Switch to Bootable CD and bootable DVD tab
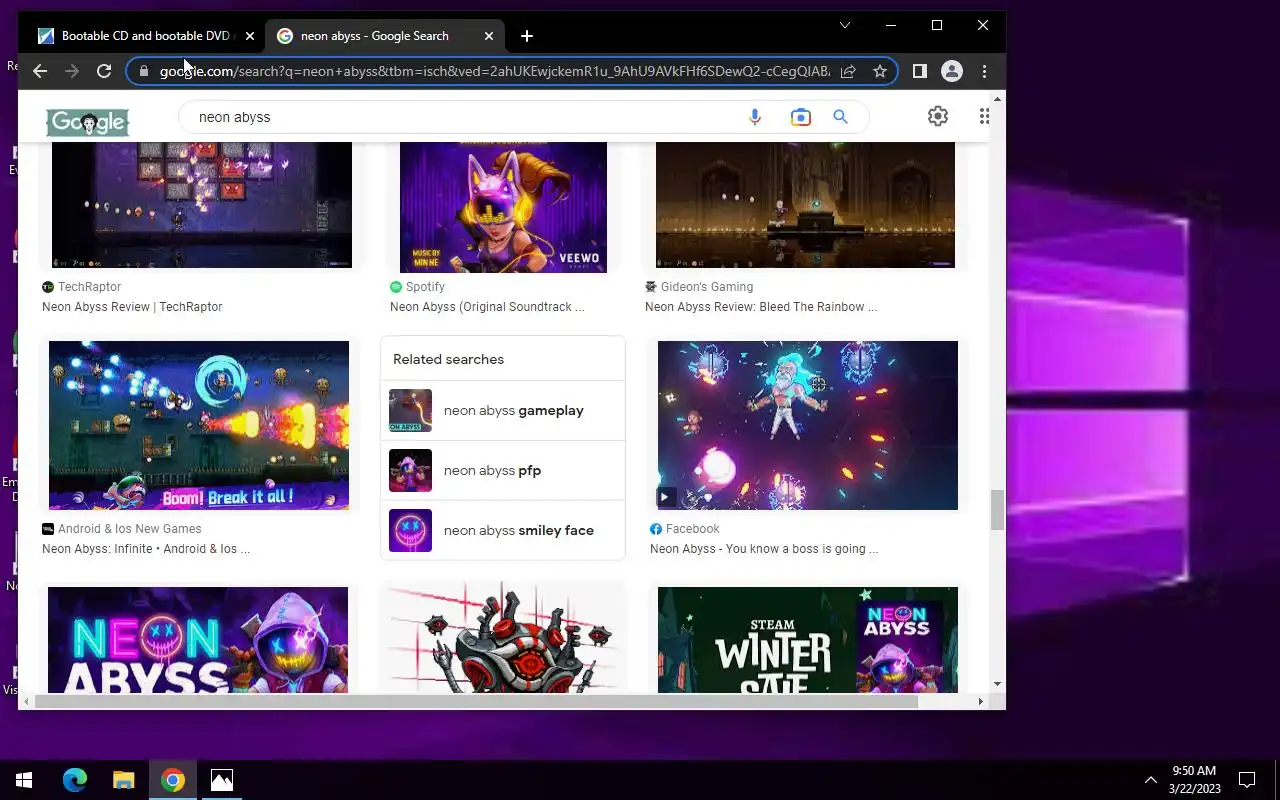Screen dimensions: 1280x800 tap(145, 36)
